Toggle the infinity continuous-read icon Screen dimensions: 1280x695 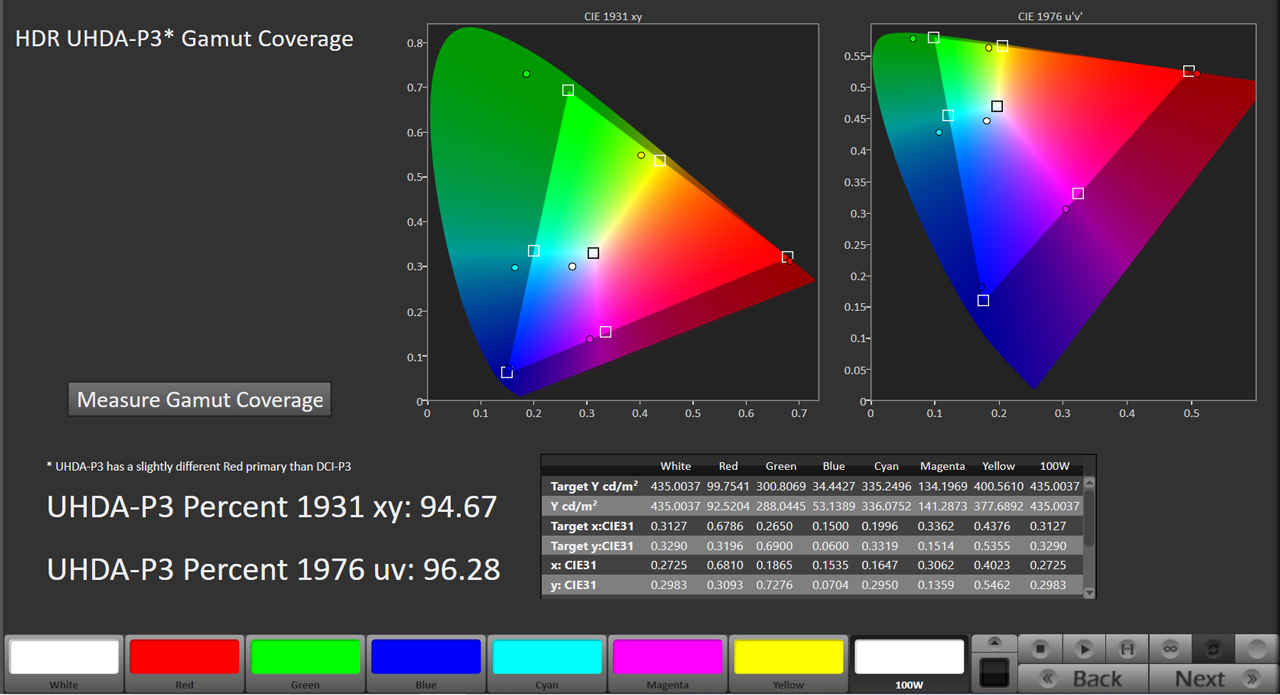1170,648
